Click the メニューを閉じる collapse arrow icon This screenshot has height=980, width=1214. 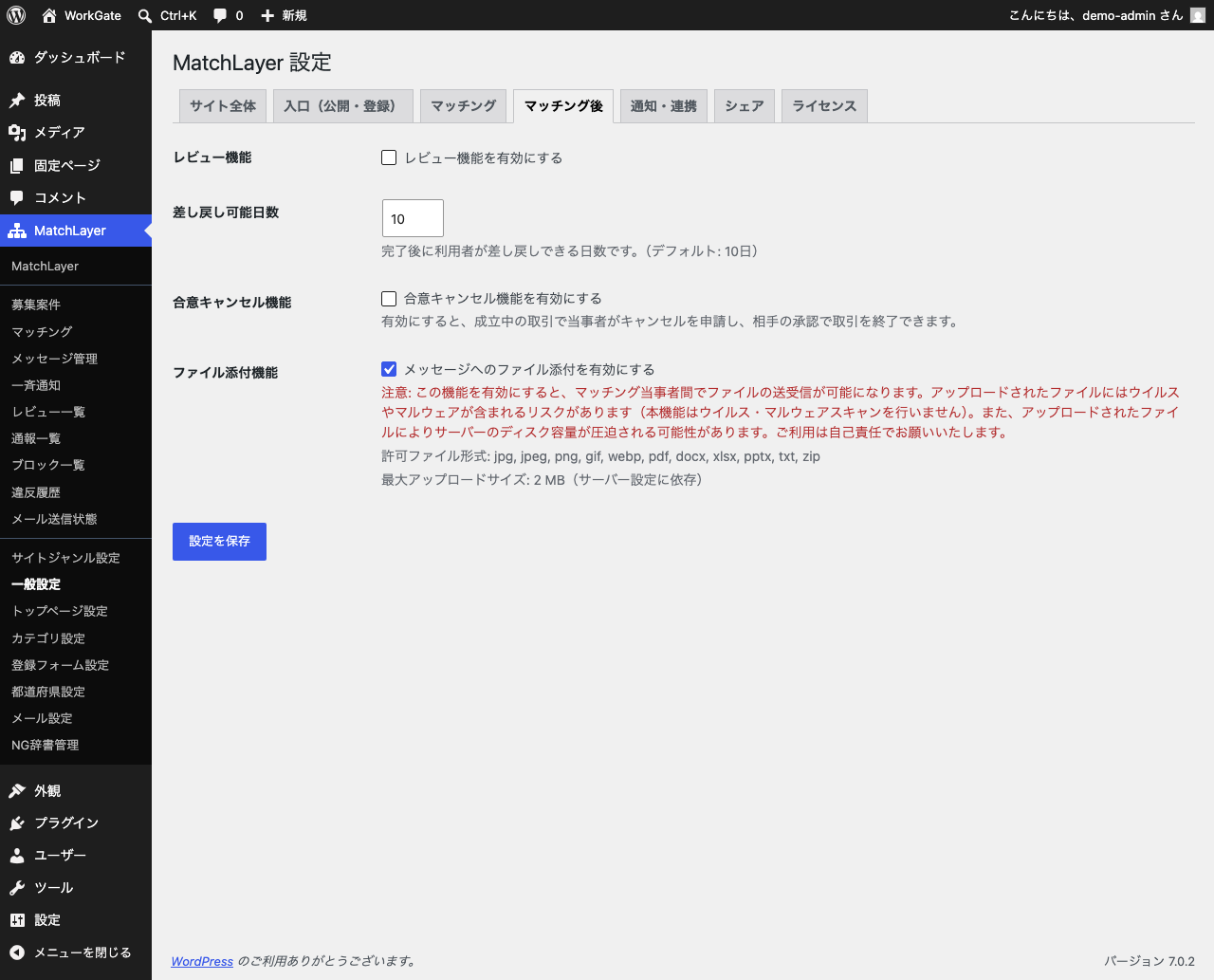[17, 952]
